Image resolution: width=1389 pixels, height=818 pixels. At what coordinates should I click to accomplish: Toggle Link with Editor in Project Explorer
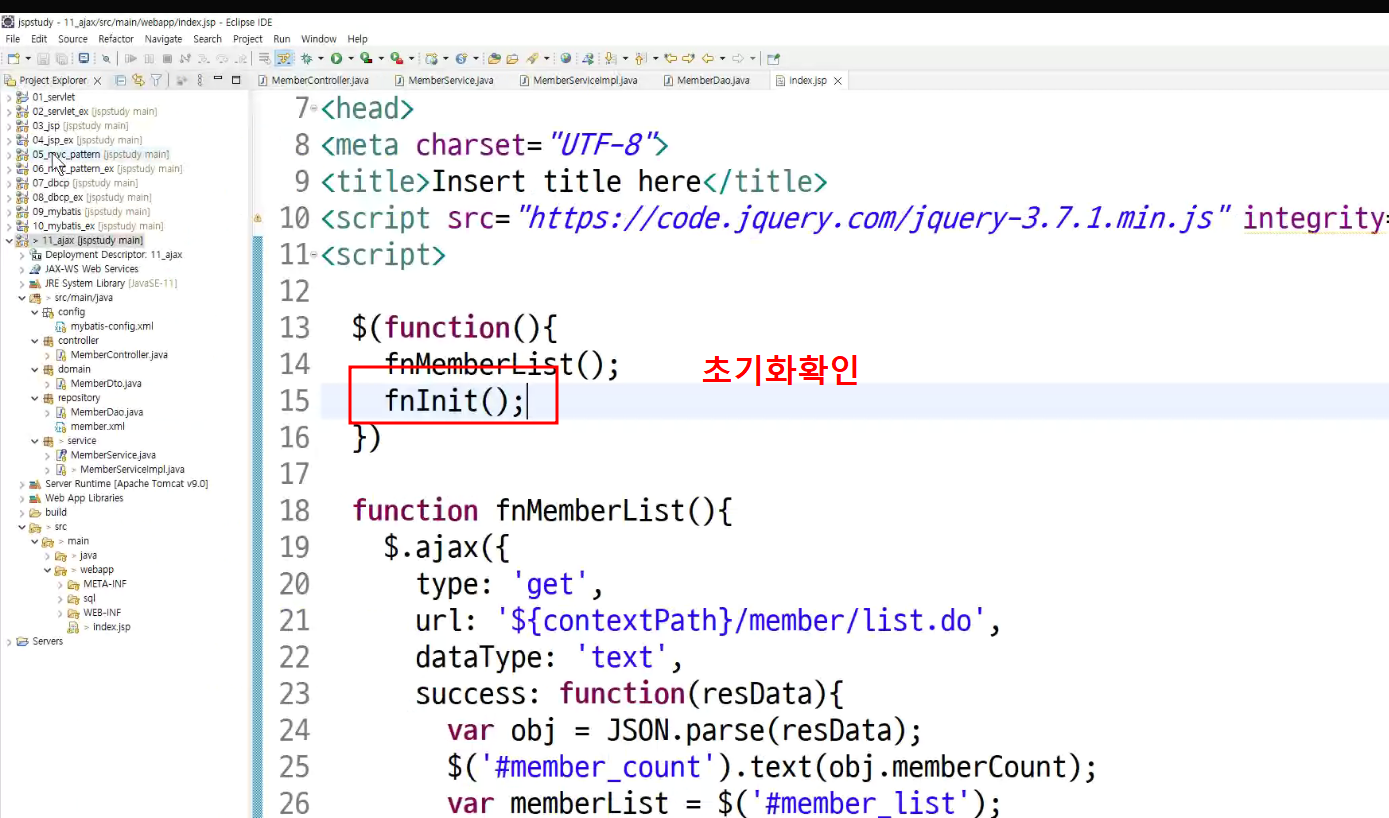[138, 80]
